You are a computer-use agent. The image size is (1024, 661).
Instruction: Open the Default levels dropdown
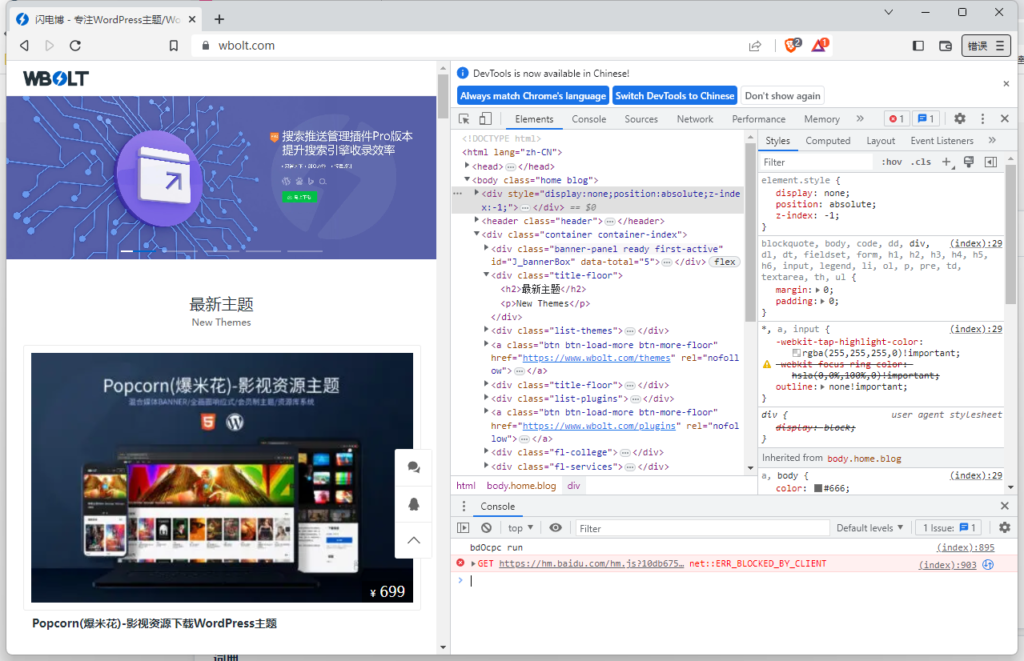870,528
